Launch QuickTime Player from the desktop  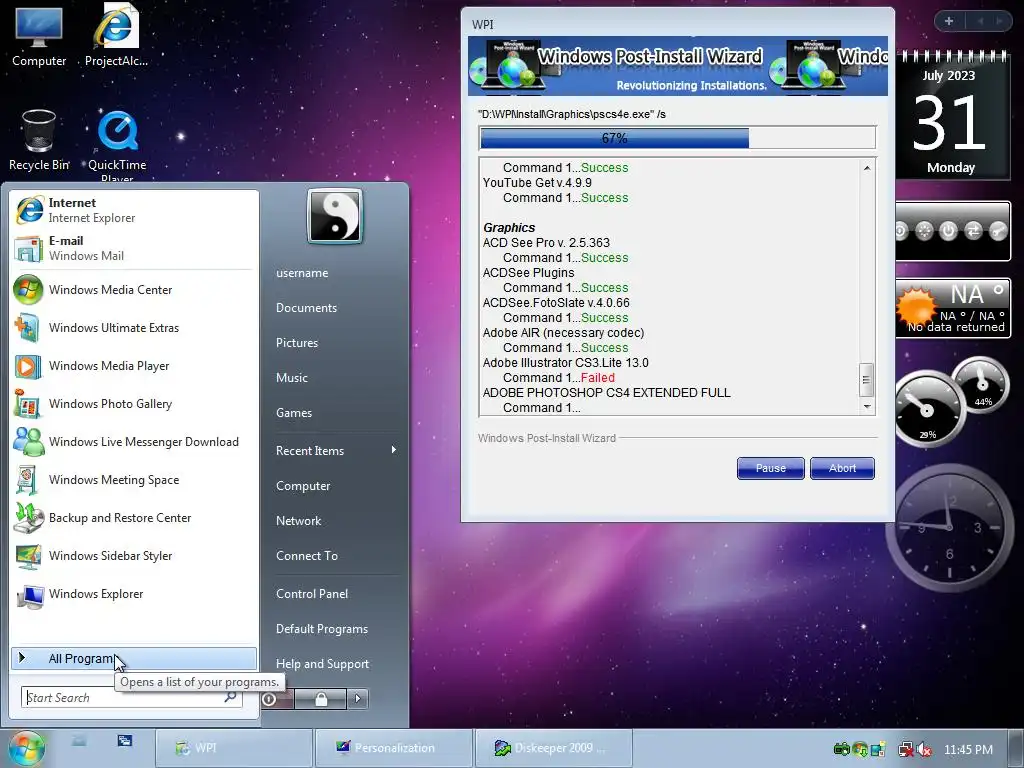click(x=118, y=145)
